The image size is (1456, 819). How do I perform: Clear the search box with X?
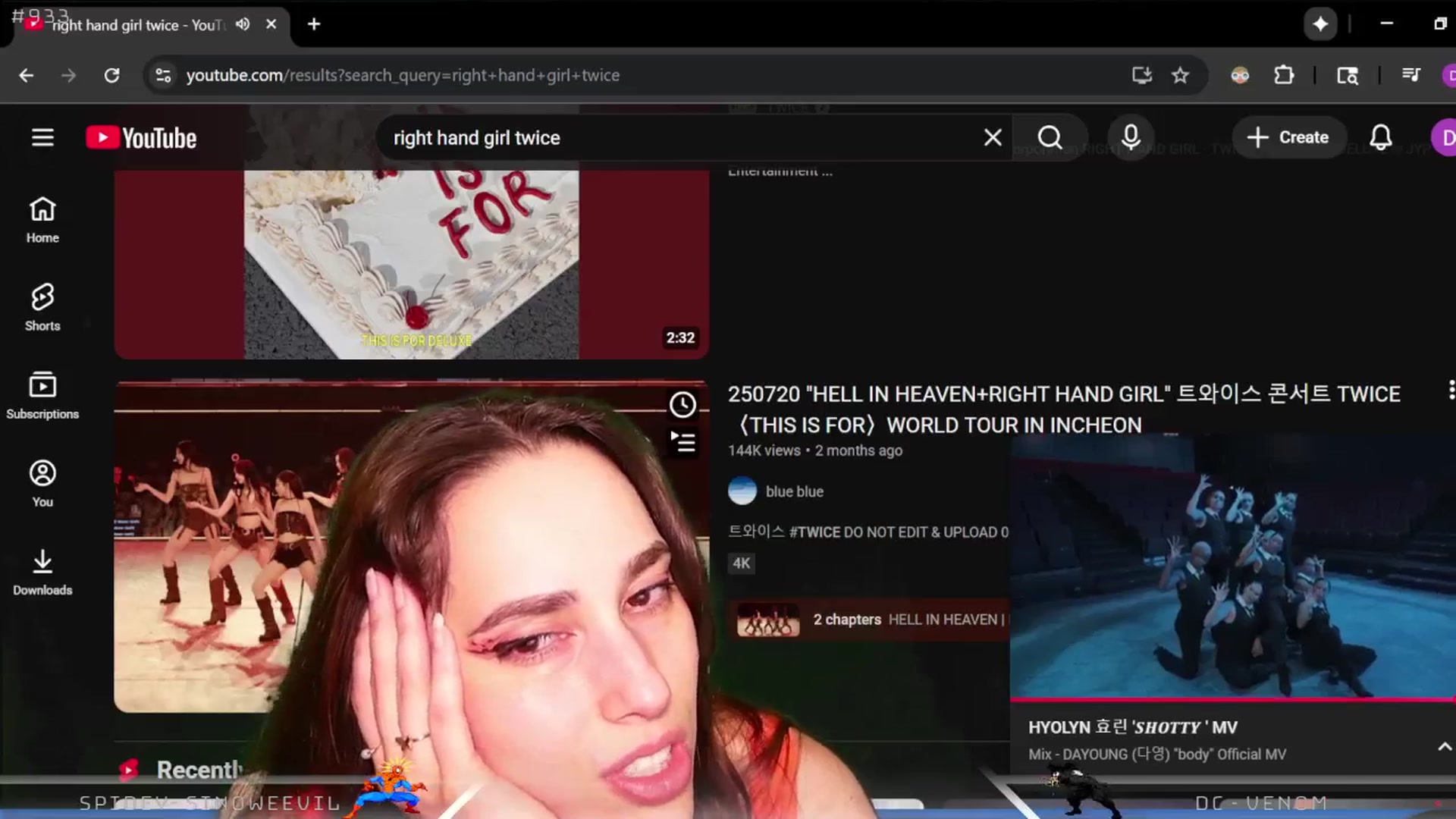pyautogui.click(x=993, y=137)
